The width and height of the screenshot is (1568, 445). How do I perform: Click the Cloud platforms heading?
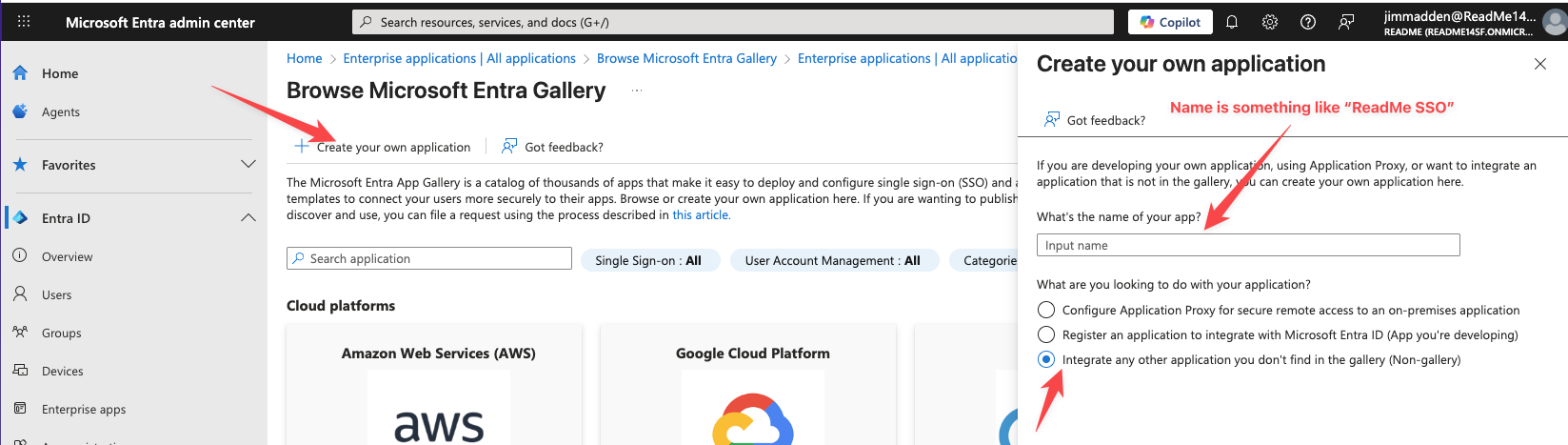pyautogui.click(x=341, y=306)
